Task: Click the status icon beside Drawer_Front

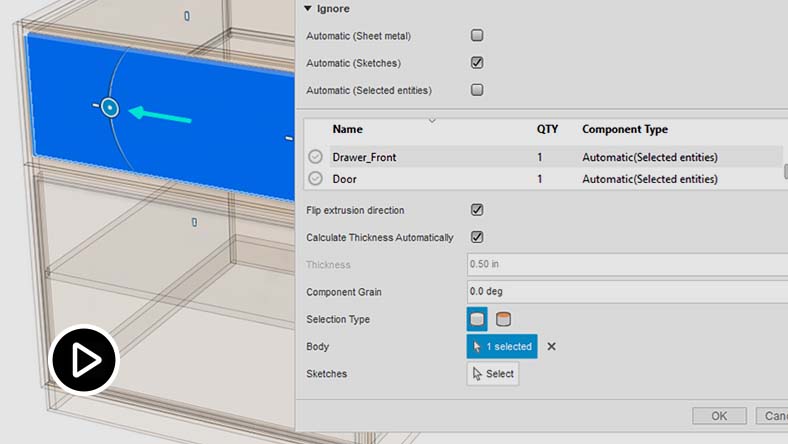Action: tap(316, 157)
